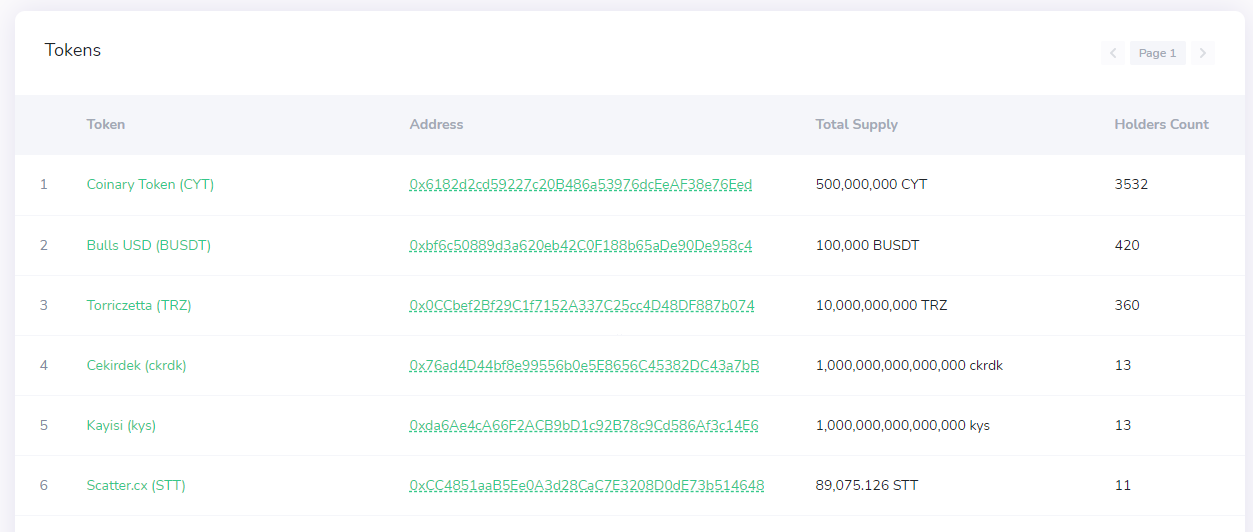Click the Token column header

[106, 125]
